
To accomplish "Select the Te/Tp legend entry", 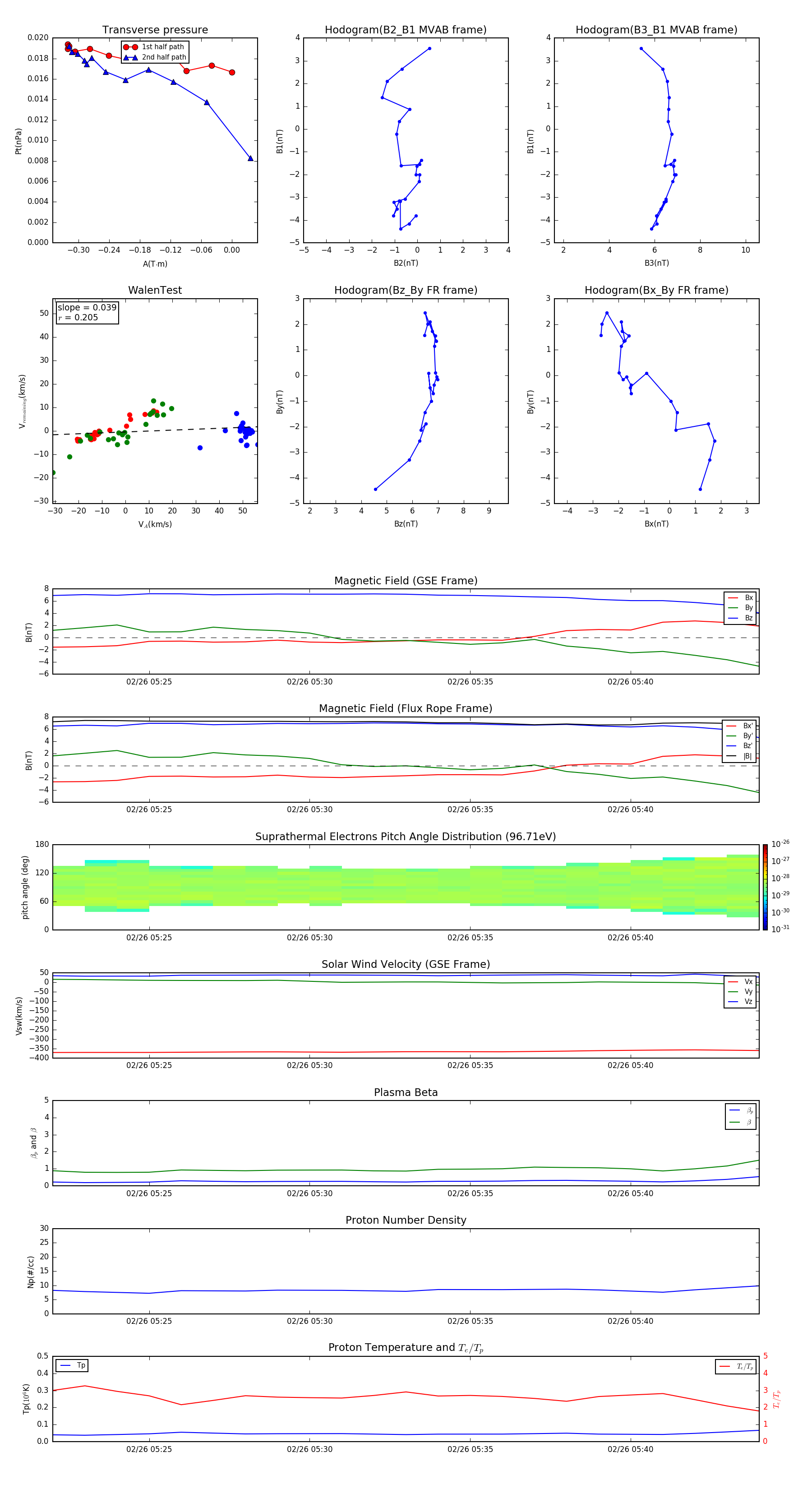I will [x=736, y=1366].
